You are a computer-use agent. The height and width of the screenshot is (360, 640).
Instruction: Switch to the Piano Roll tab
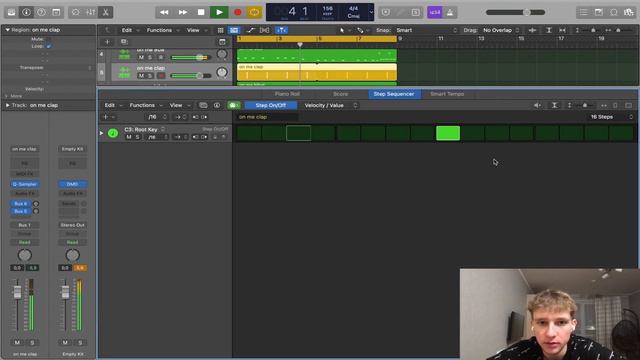[287, 94]
